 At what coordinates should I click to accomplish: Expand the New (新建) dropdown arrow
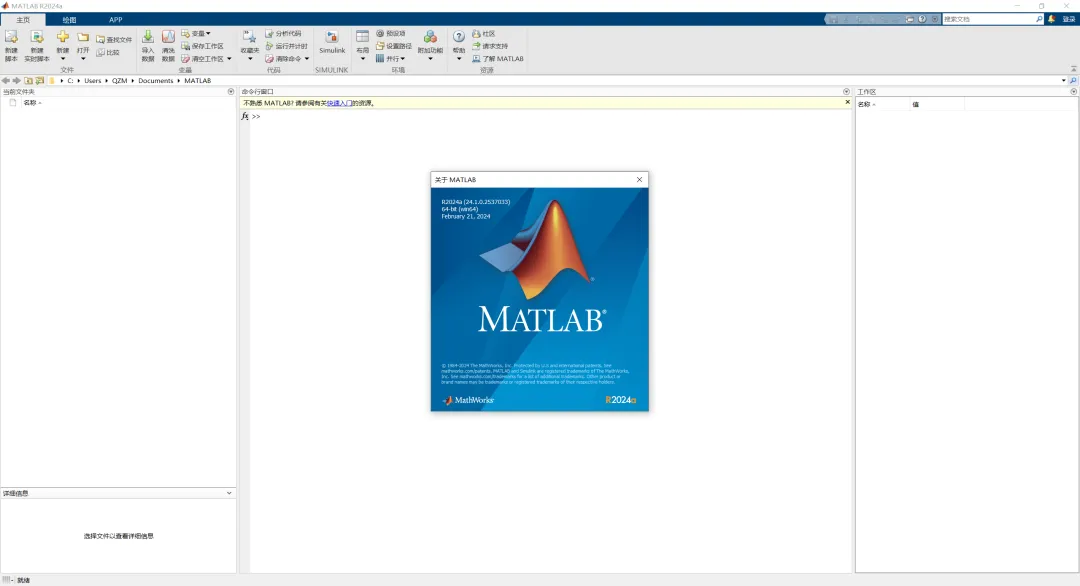(63, 59)
